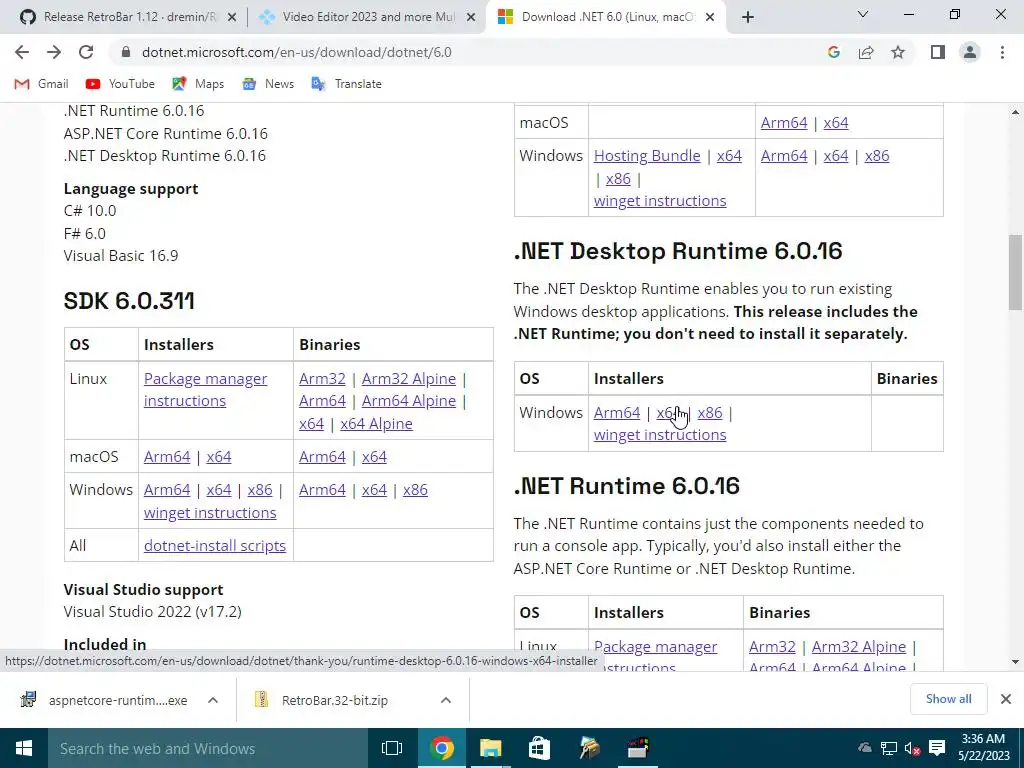
Task: Bookmark this page with the star icon
Action: tap(898, 52)
